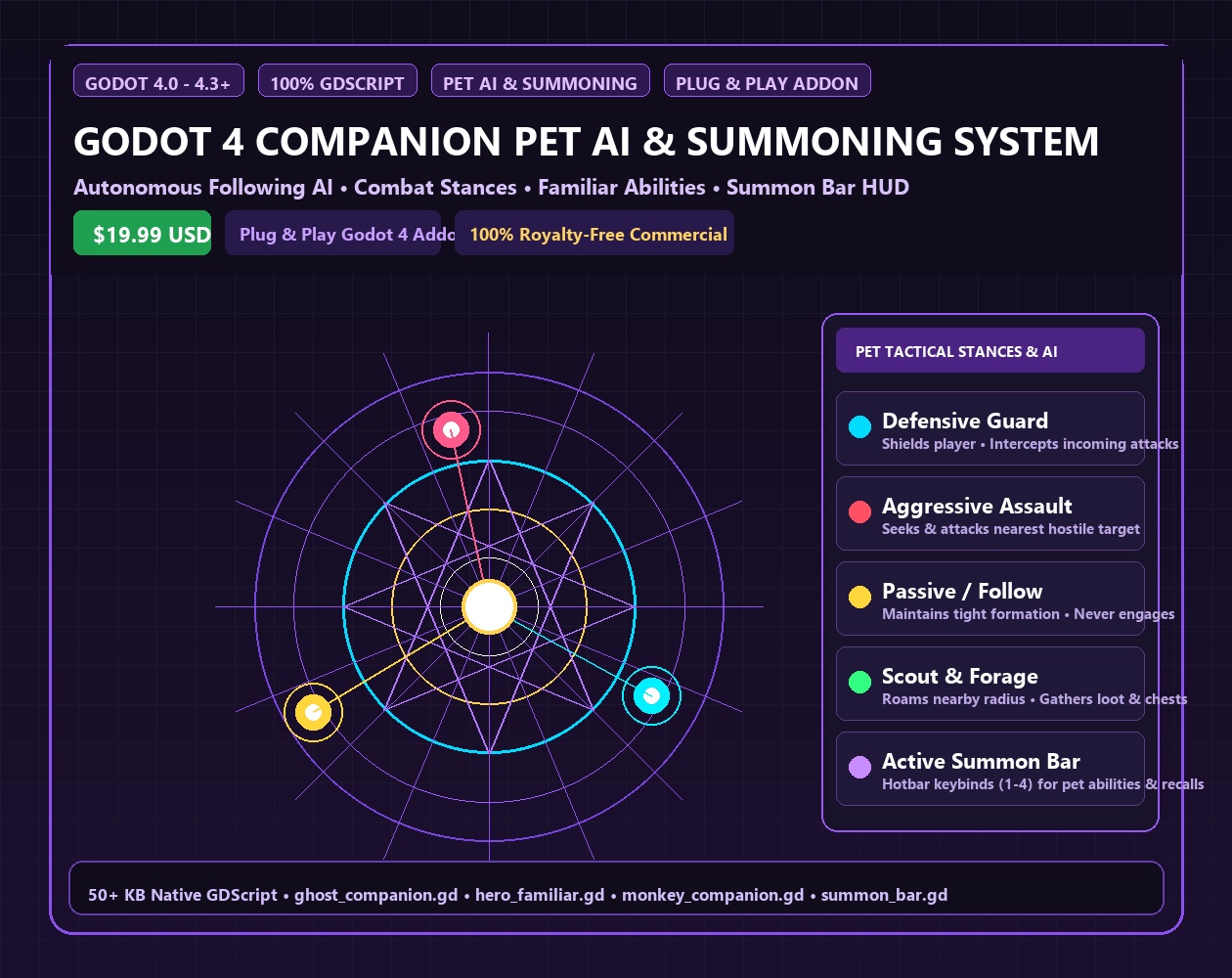This screenshot has width=1232, height=978.
Task: Click the Maintains tight formation description
Action: (1029, 614)
